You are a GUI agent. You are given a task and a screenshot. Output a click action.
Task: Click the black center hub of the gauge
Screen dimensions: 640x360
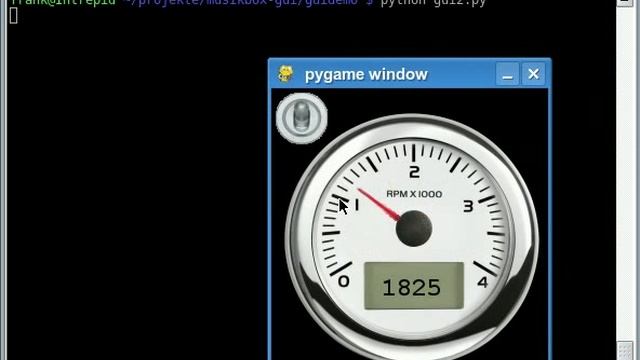[x=414, y=228]
